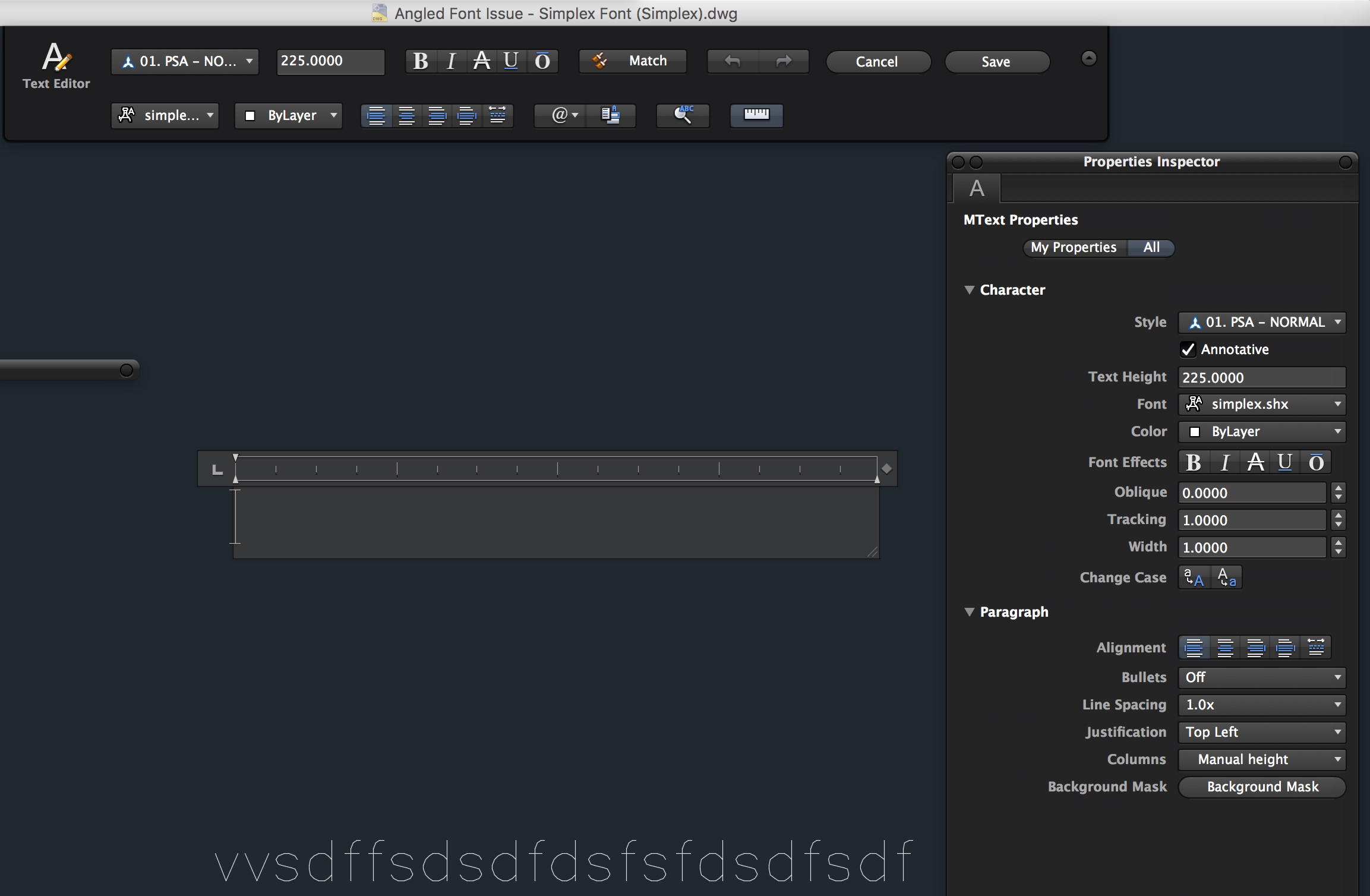
Task: Change Justification from Top Left
Action: [1261, 732]
